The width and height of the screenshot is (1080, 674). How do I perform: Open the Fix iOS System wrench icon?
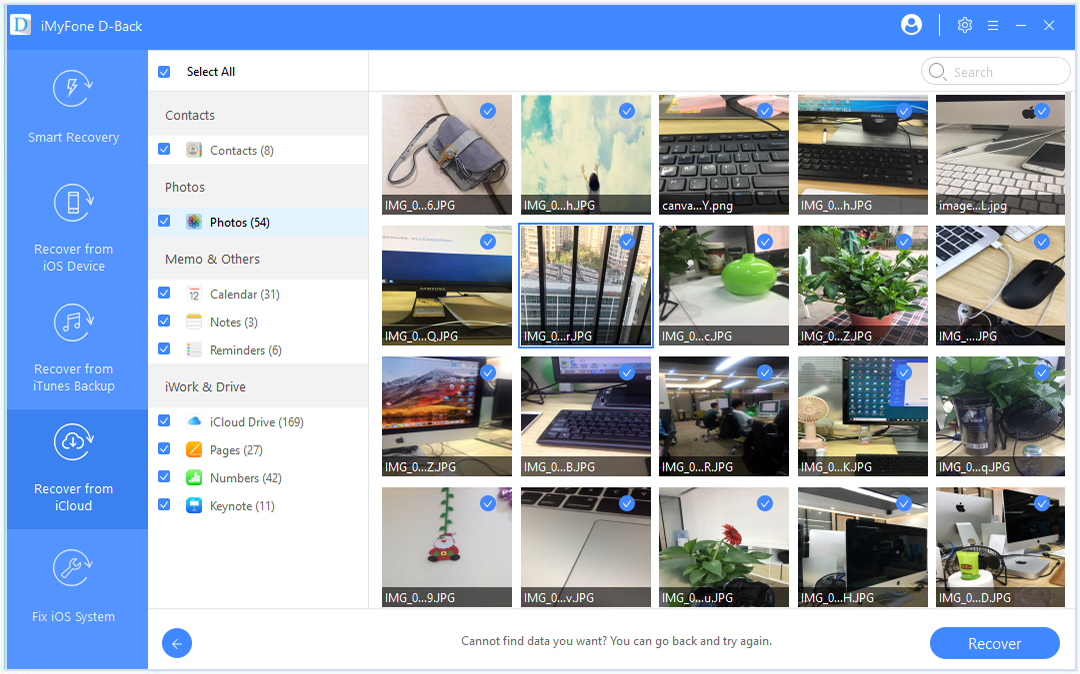[x=73, y=568]
